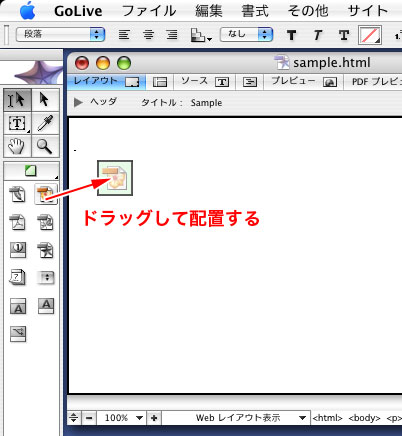Open the なし dropdown
Viewport: 402px width, 436px height.
coord(247,34)
